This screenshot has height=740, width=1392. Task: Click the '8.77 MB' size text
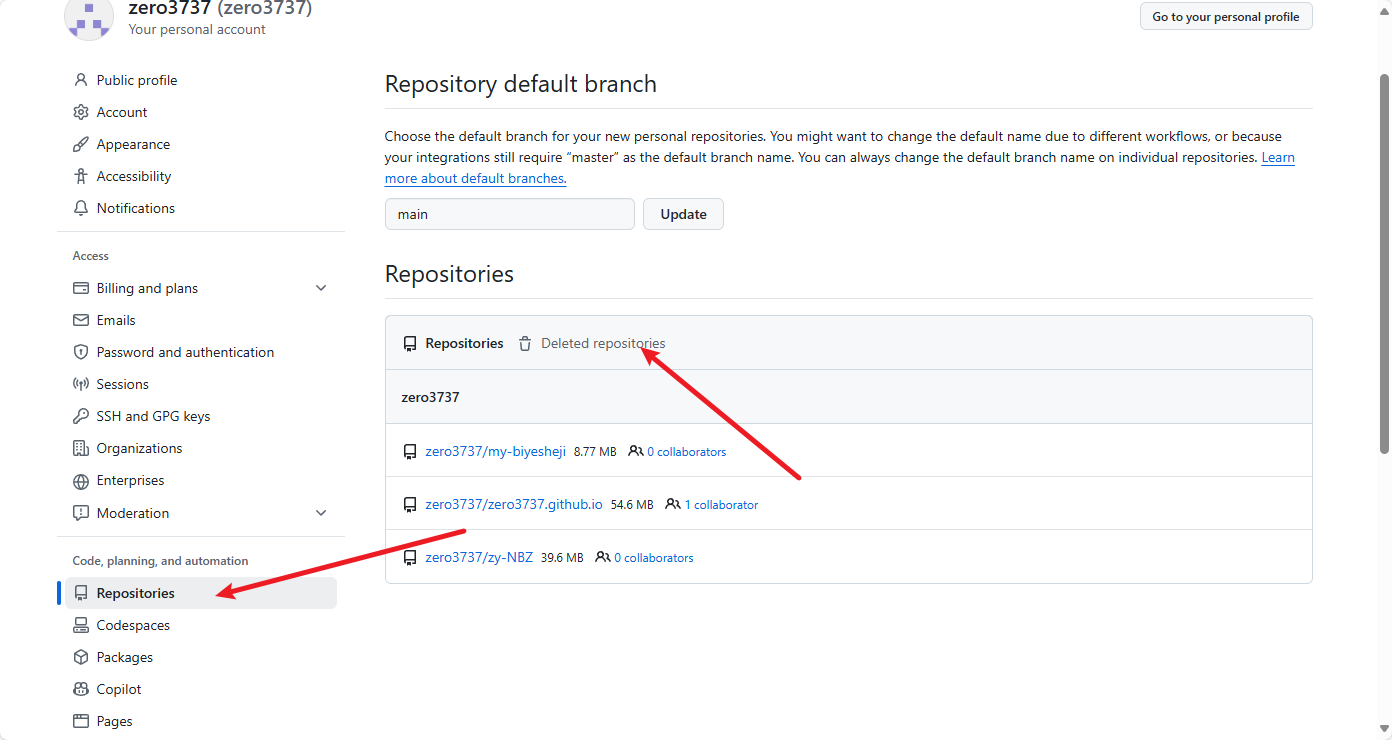595,452
